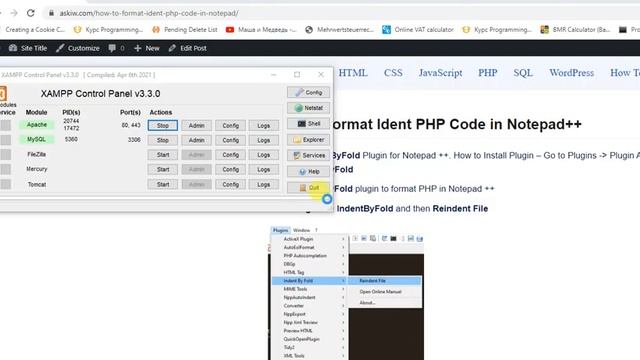The width and height of the screenshot is (640, 360).
Task: Open first Курс Programming bookmark
Action: (108, 30)
